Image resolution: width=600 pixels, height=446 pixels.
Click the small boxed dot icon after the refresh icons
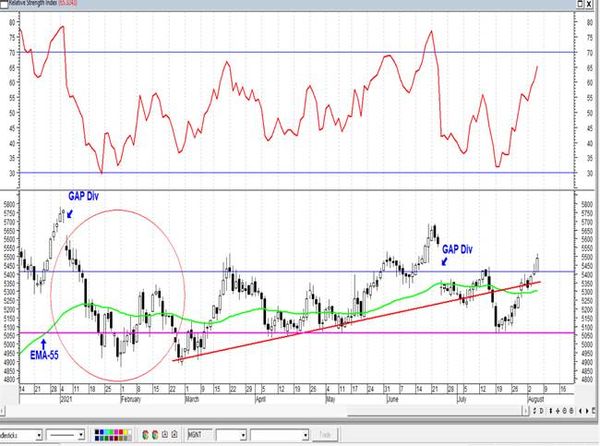(x=165, y=435)
